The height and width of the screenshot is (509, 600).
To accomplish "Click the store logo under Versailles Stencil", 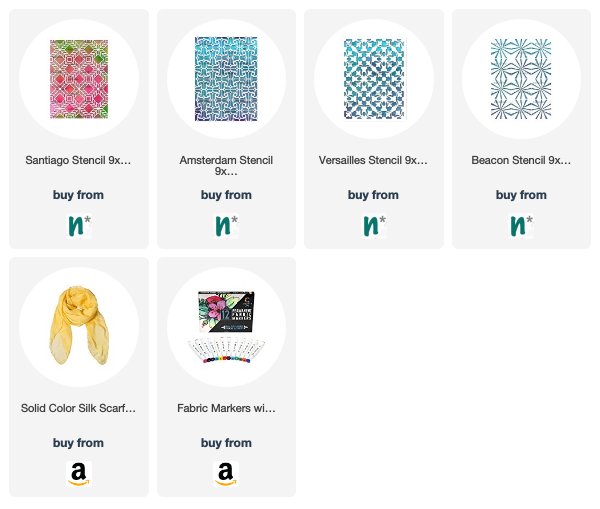I will 374,226.
